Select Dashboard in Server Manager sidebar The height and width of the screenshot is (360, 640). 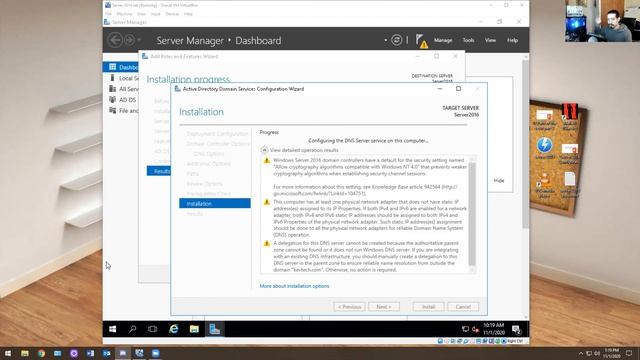121,67
